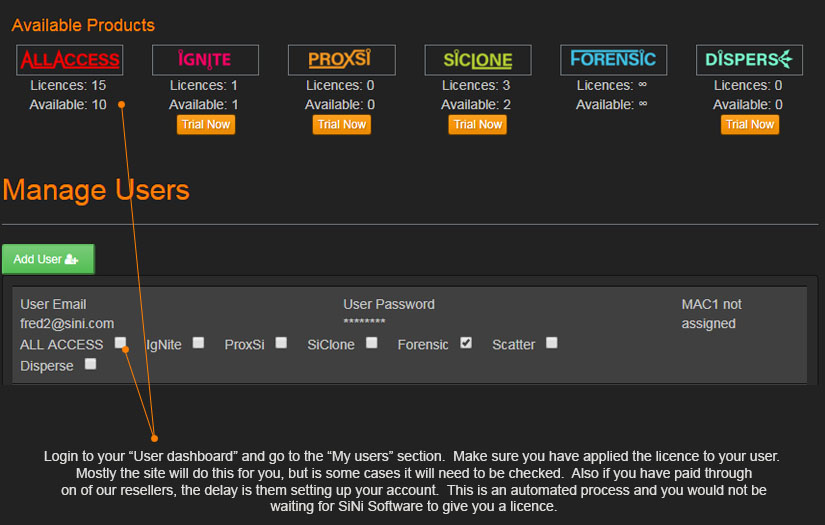825x525 pixels.
Task: Start IgNite trial with Trial Now
Action: tap(206, 125)
